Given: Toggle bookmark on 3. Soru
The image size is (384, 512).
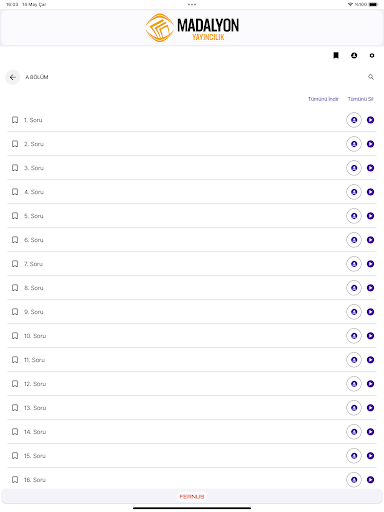Looking at the screenshot, I should click(15, 168).
